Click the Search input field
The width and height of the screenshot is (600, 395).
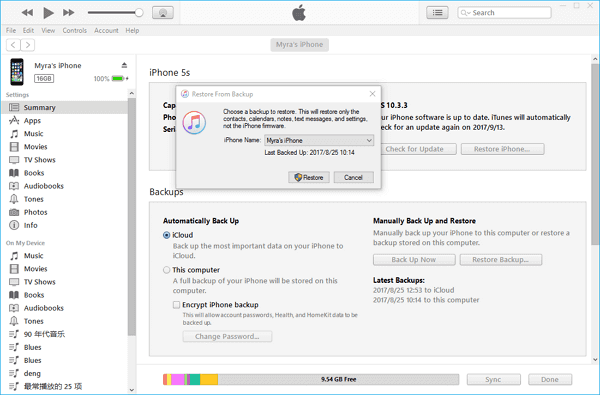pos(504,13)
